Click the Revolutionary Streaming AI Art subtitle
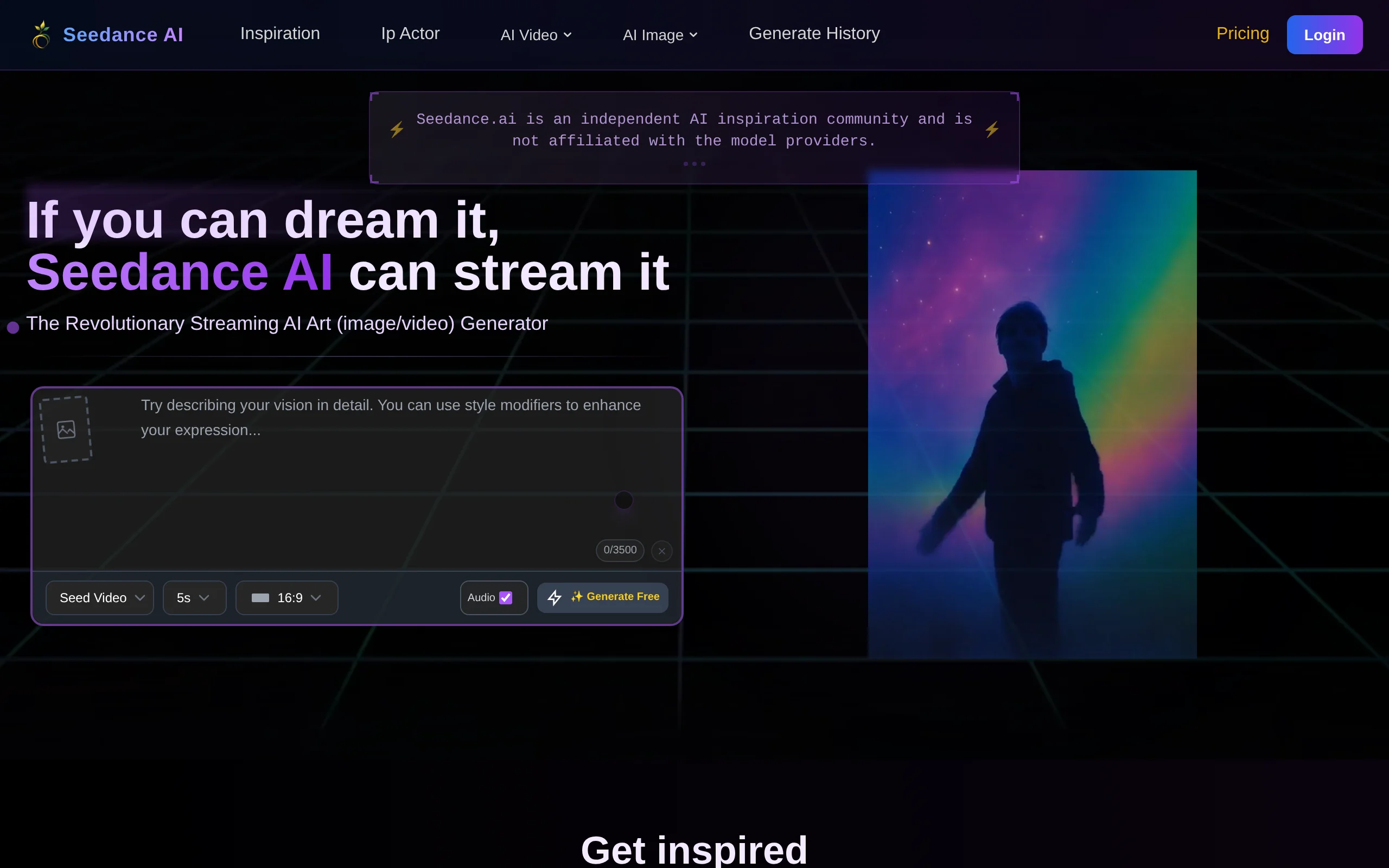This screenshot has width=1389, height=868. (x=287, y=324)
